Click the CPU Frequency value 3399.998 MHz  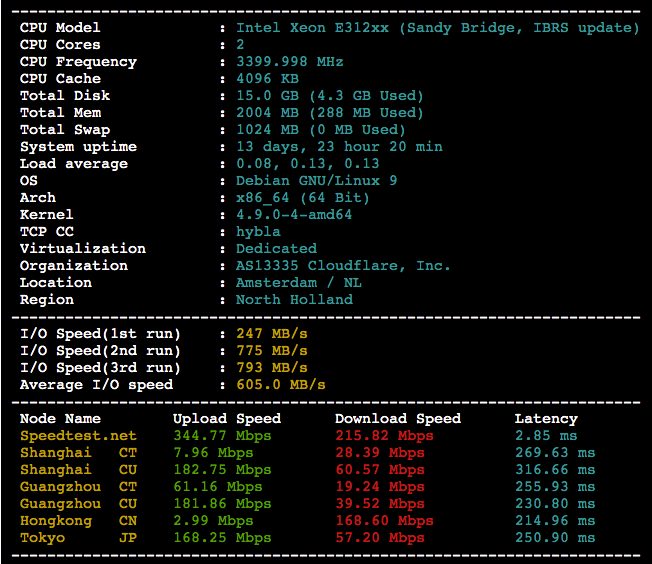point(289,62)
